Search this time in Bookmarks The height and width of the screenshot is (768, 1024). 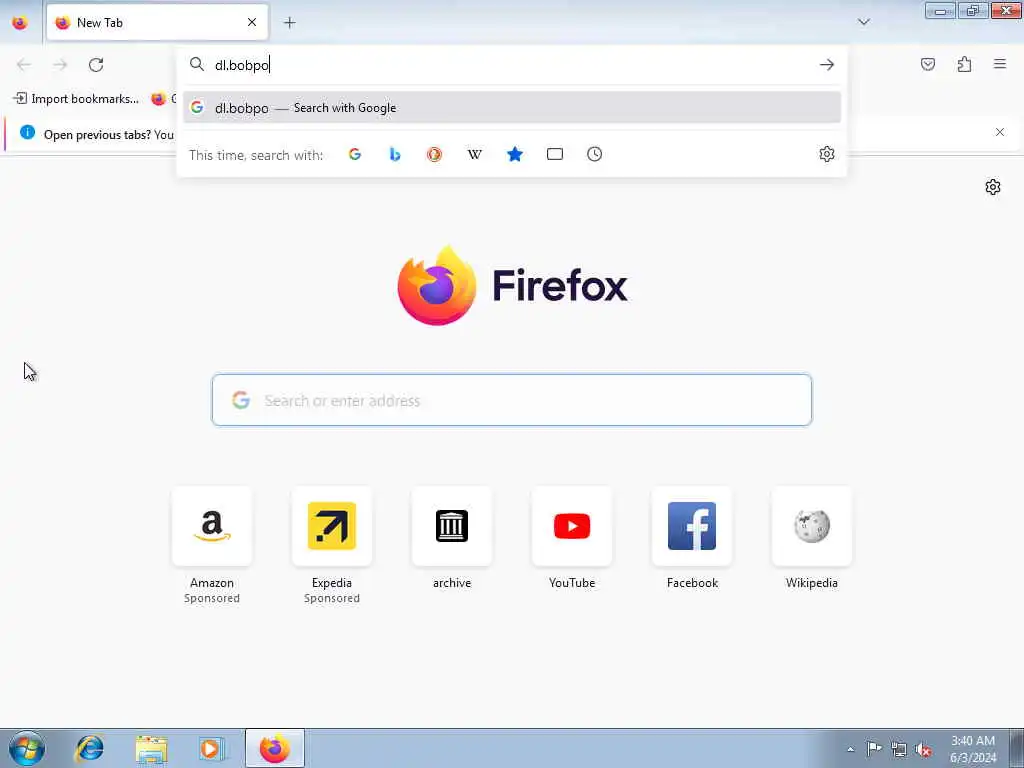pyautogui.click(x=515, y=154)
